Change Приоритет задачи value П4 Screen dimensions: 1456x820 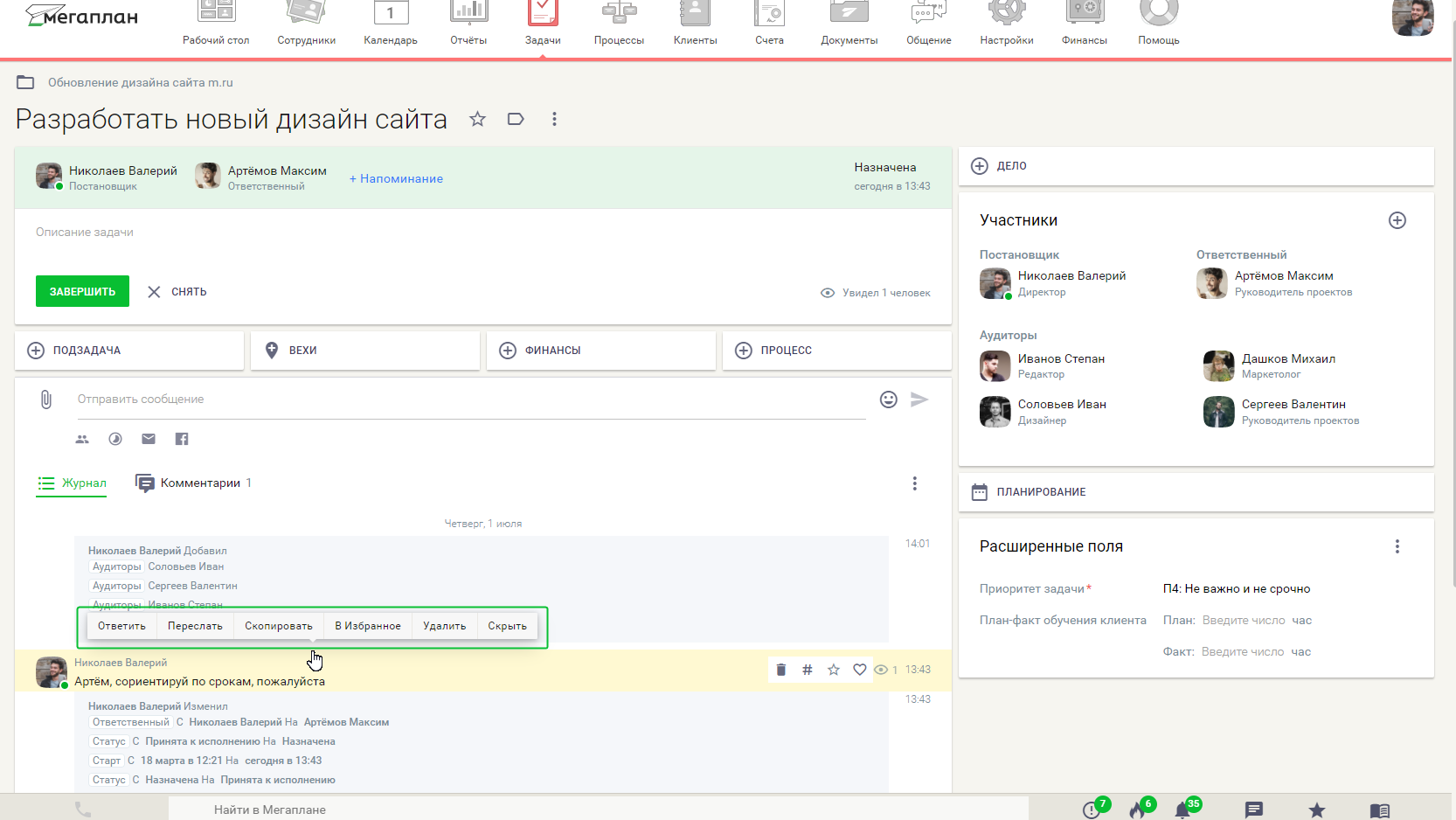[x=1237, y=589]
